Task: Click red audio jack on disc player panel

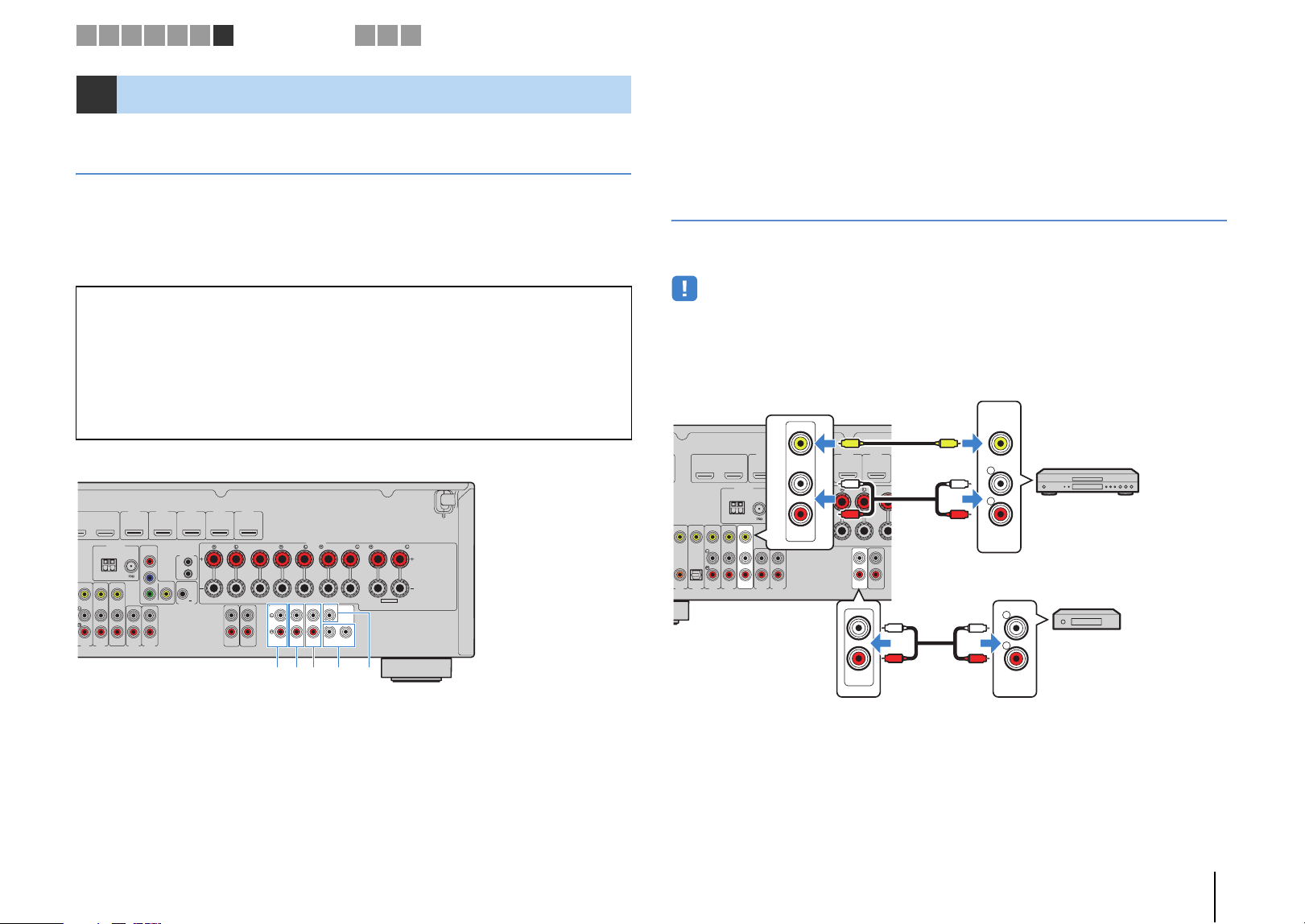Action: [1000, 514]
